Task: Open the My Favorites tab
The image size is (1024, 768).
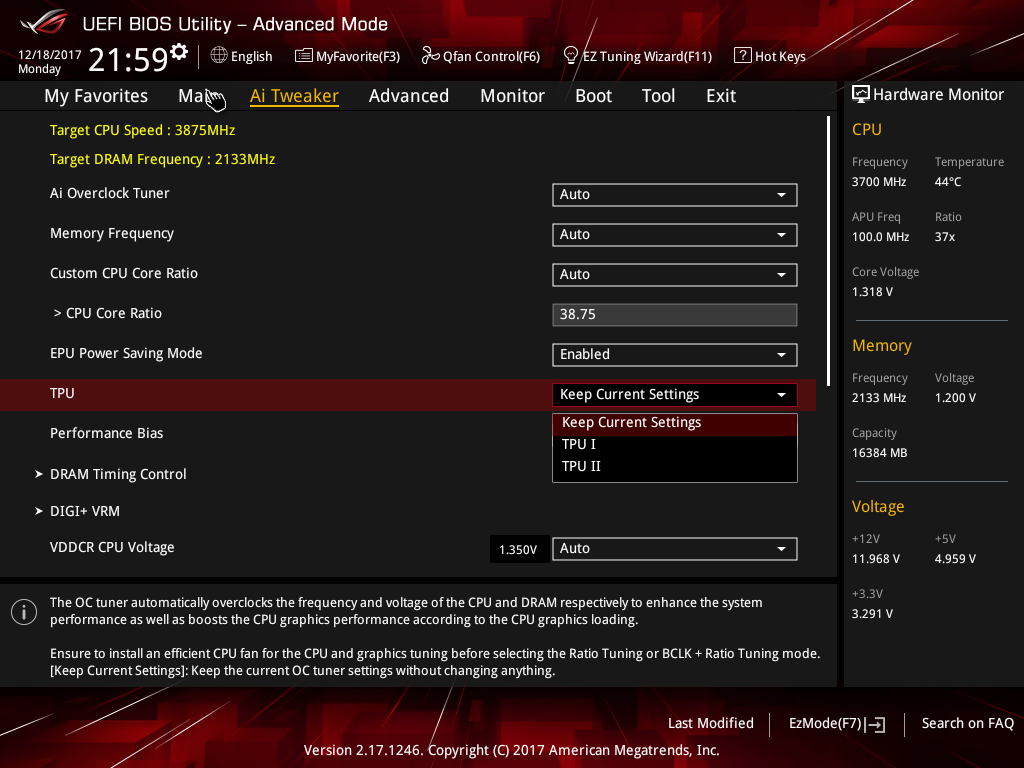Action: tap(96, 95)
